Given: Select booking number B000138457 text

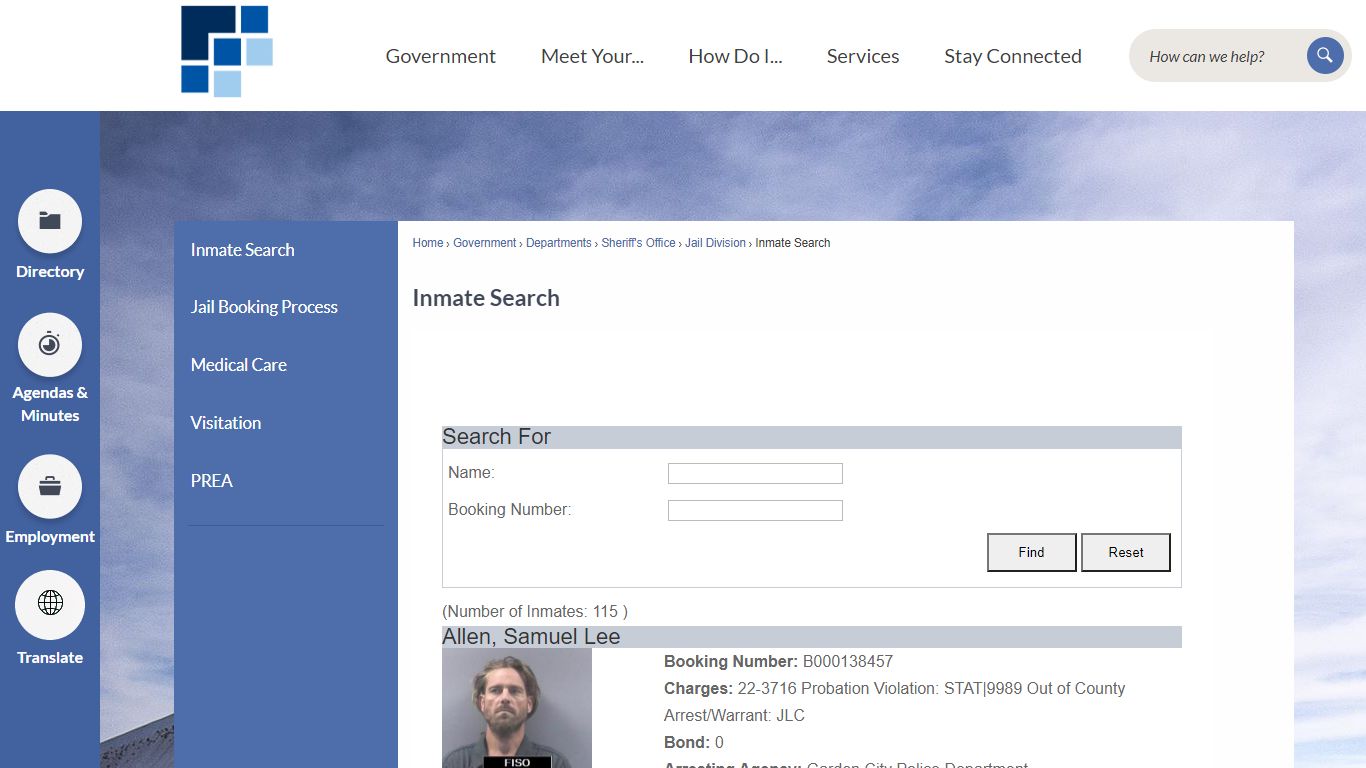Looking at the screenshot, I should pos(848,662).
